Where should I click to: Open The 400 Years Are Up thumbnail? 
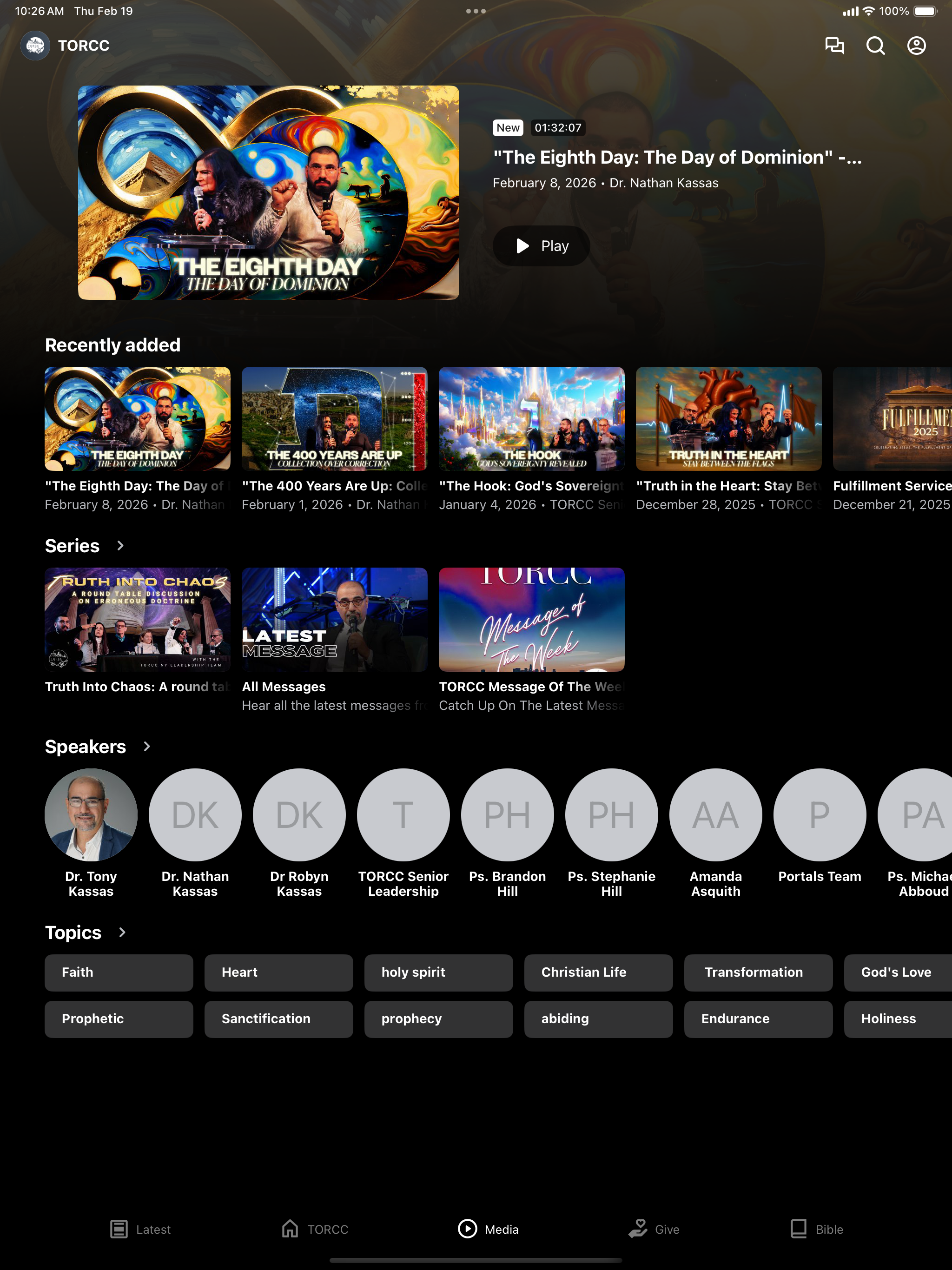pyautogui.click(x=335, y=418)
